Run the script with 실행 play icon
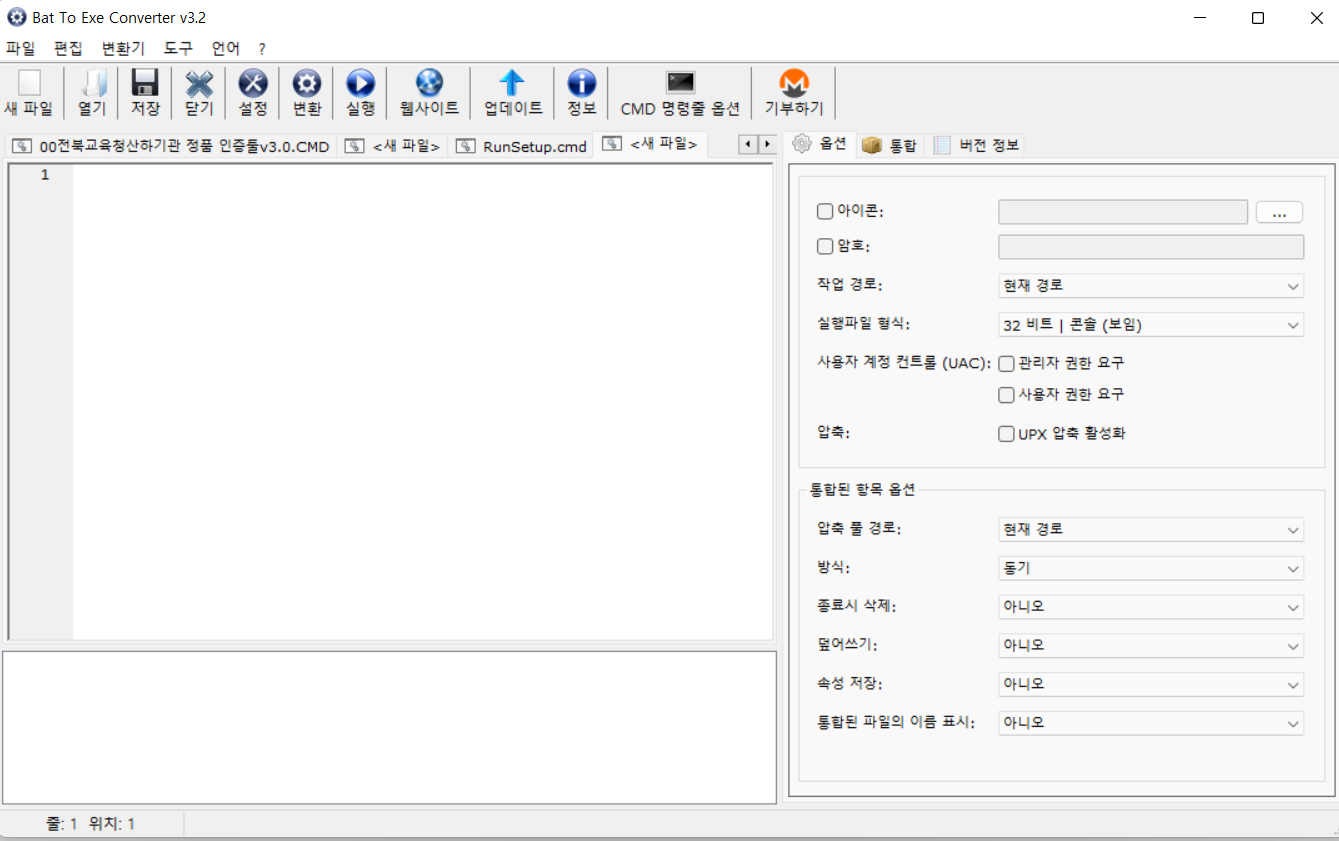This screenshot has height=841, width=1339. [x=360, y=94]
